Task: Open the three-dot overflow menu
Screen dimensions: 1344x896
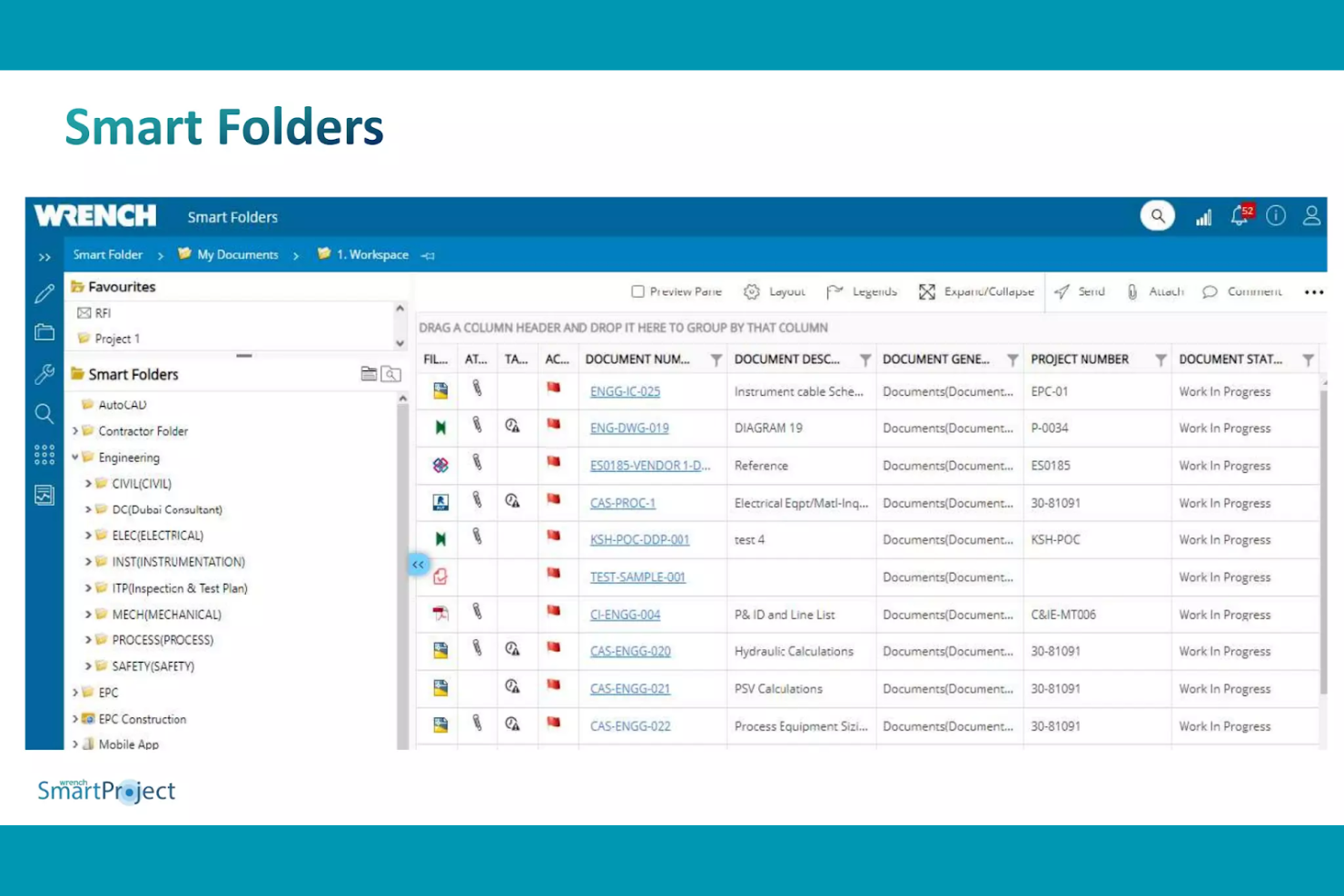Action: tap(1314, 291)
